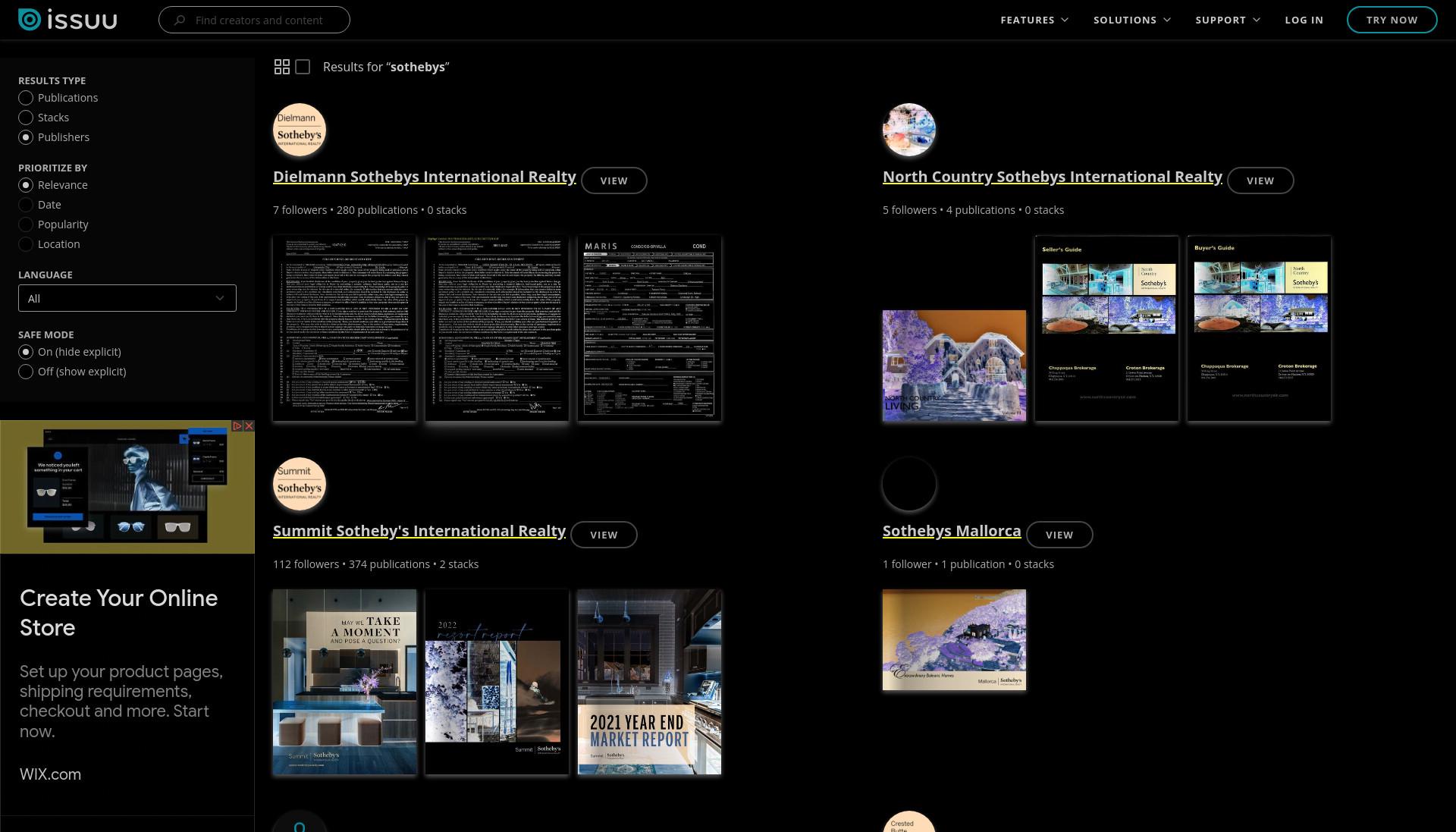This screenshot has width=1456, height=832.
Task: Open 2021 Year End Market Report thumbnail
Action: (x=649, y=682)
